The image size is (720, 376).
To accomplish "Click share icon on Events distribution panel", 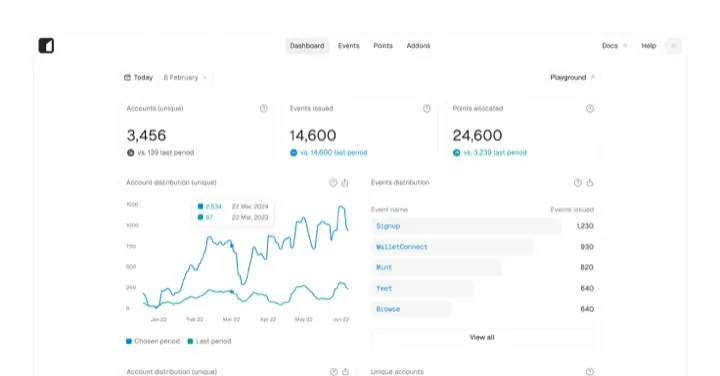I will 590,183.
